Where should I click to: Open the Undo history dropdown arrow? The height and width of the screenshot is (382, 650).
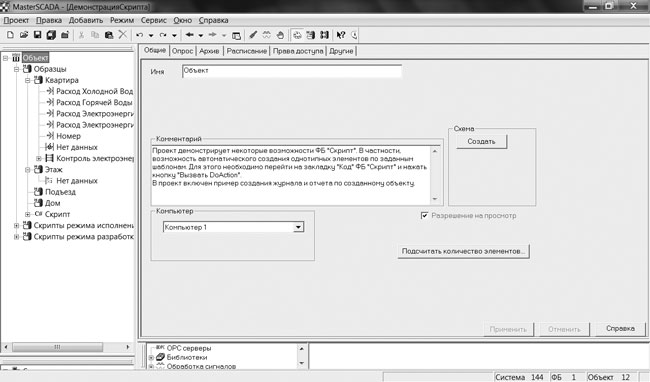click(x=151, y=36)
